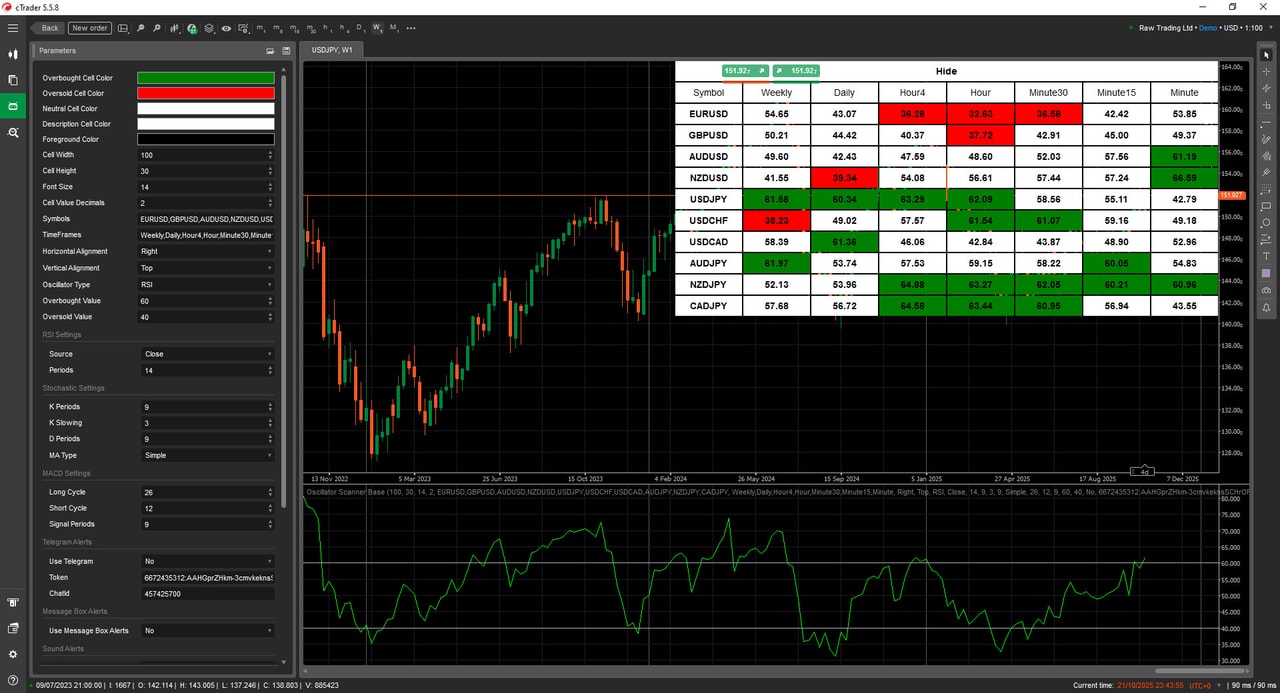
Task: Click the left green 151.92 sell button
Action: pyautogui.click(x=744, y=71)
